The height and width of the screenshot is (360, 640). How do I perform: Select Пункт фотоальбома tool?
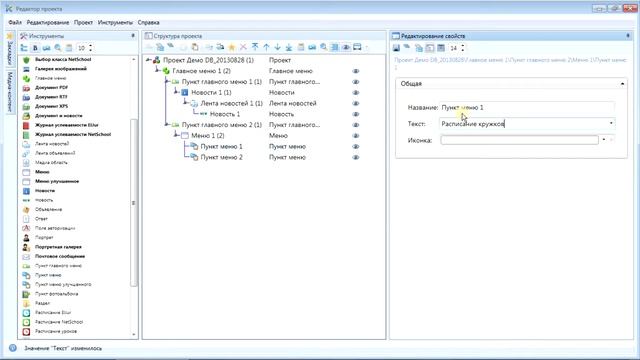pos(56,294)
